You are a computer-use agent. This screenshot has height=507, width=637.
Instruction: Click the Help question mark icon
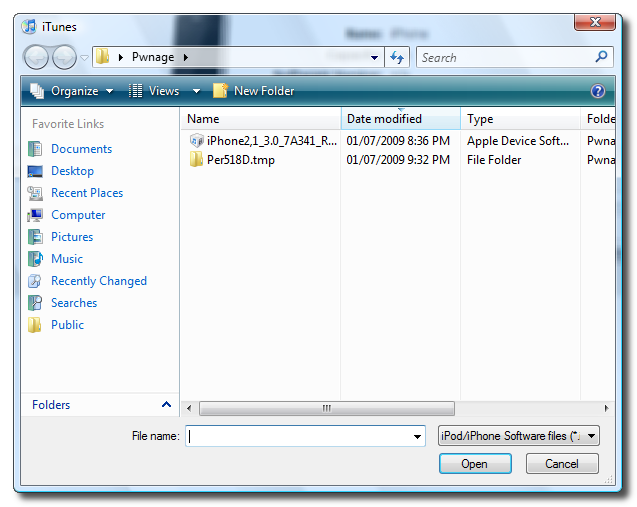598,91
